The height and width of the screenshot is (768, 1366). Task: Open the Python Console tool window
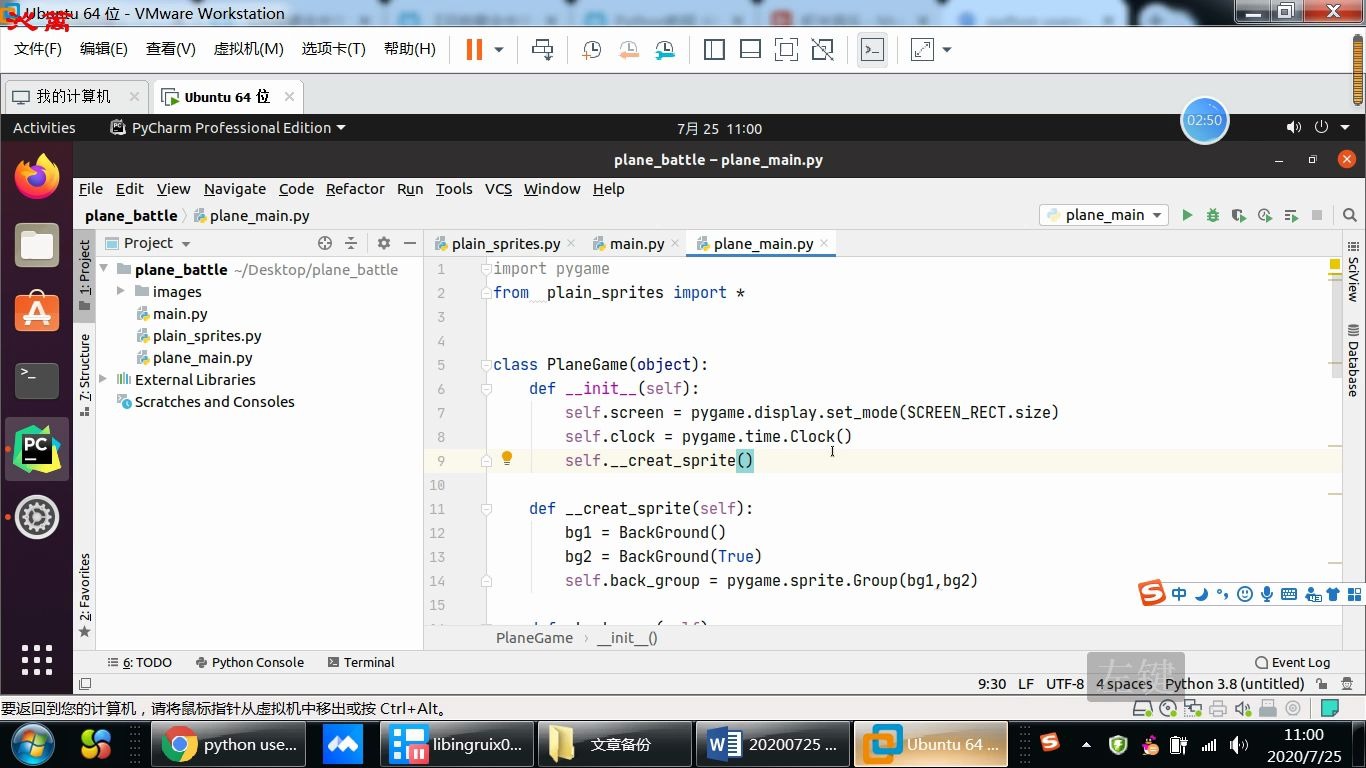tap(257, 662)
